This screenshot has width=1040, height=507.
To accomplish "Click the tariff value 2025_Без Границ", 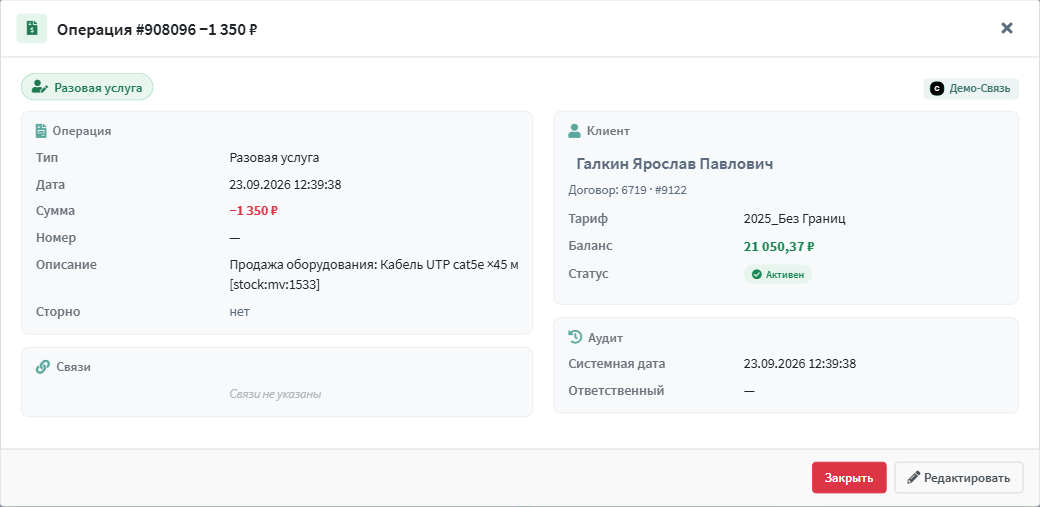I will [x=795, y=219].
